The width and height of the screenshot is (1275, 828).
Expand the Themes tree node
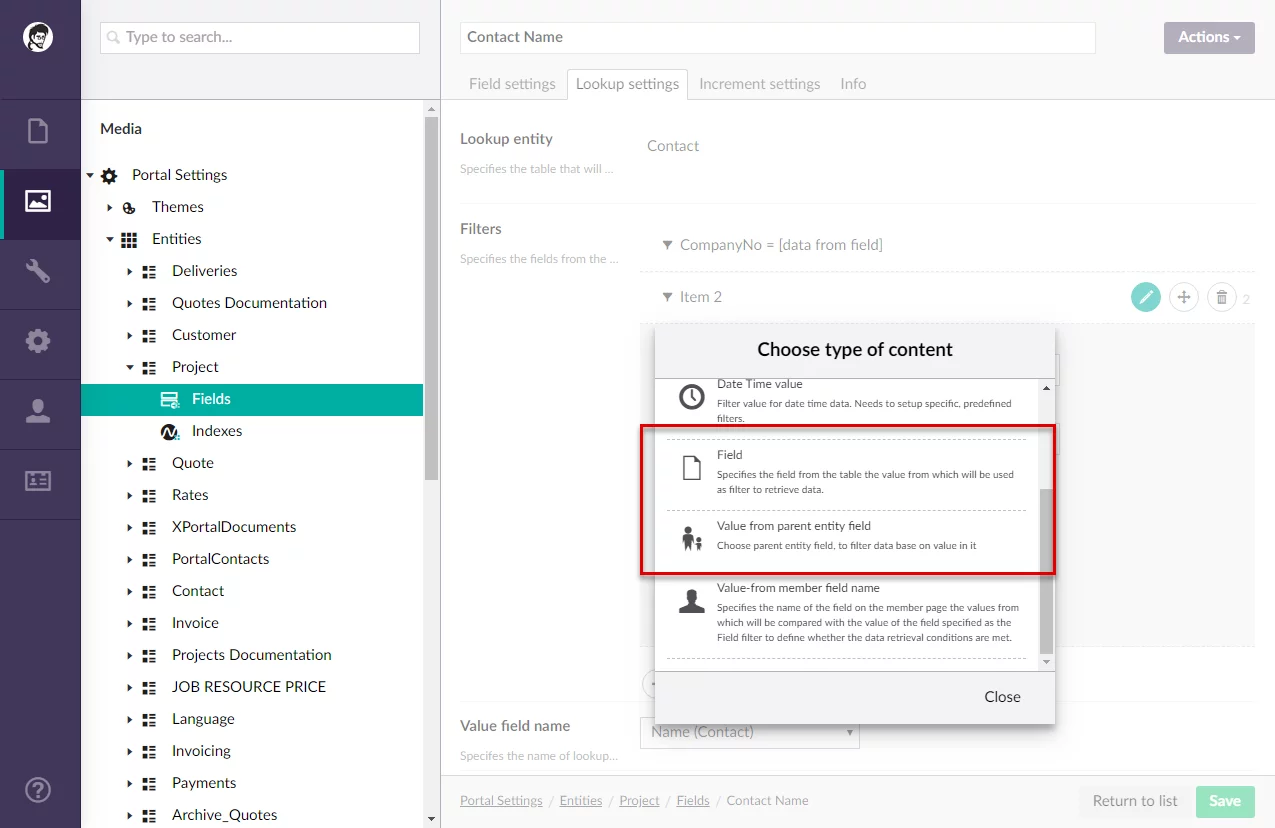110,207
